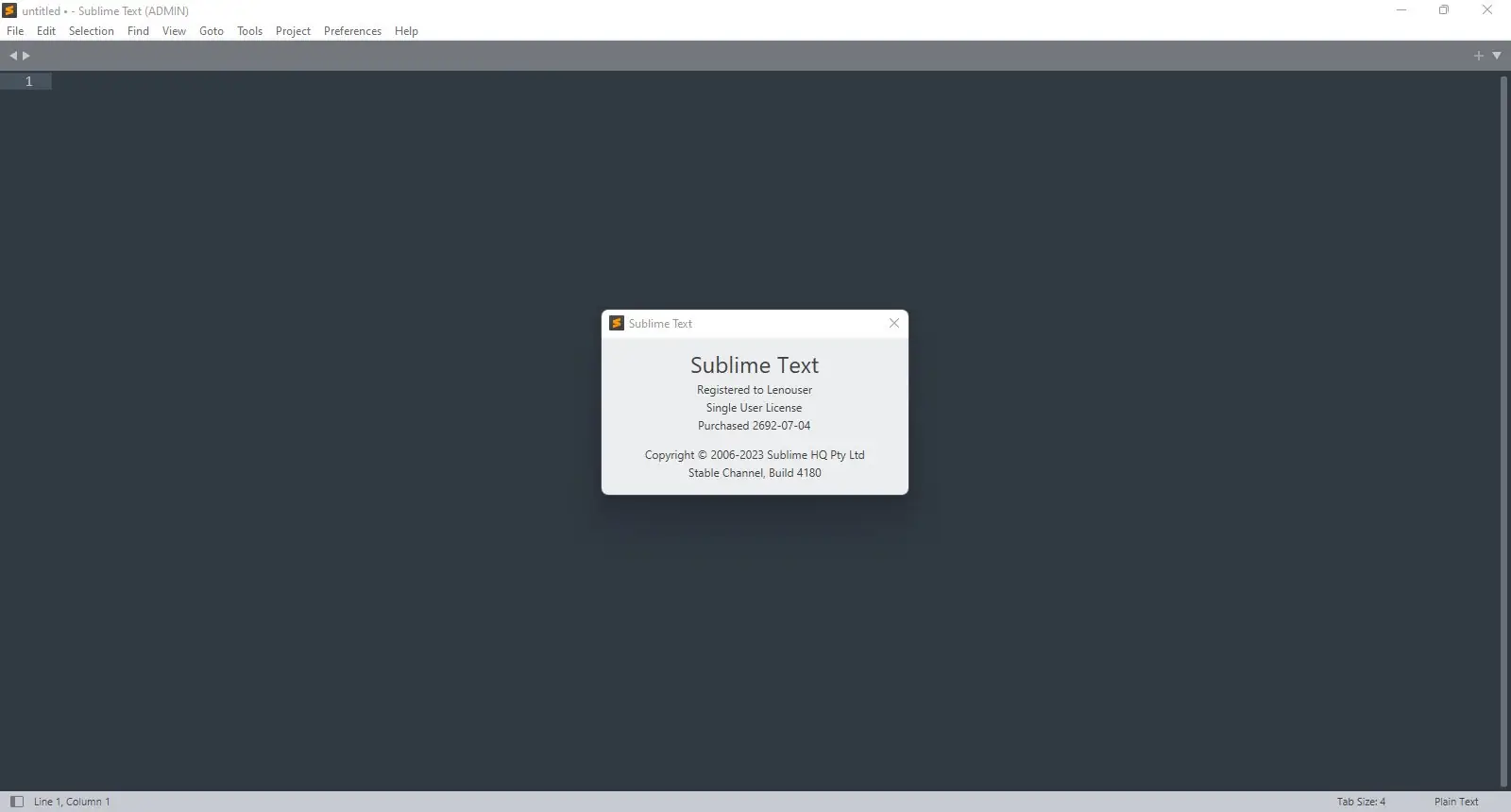Add a new tab with the plus icon
This screenshot has height=812, width=1511.
(x=1479, y=56)
